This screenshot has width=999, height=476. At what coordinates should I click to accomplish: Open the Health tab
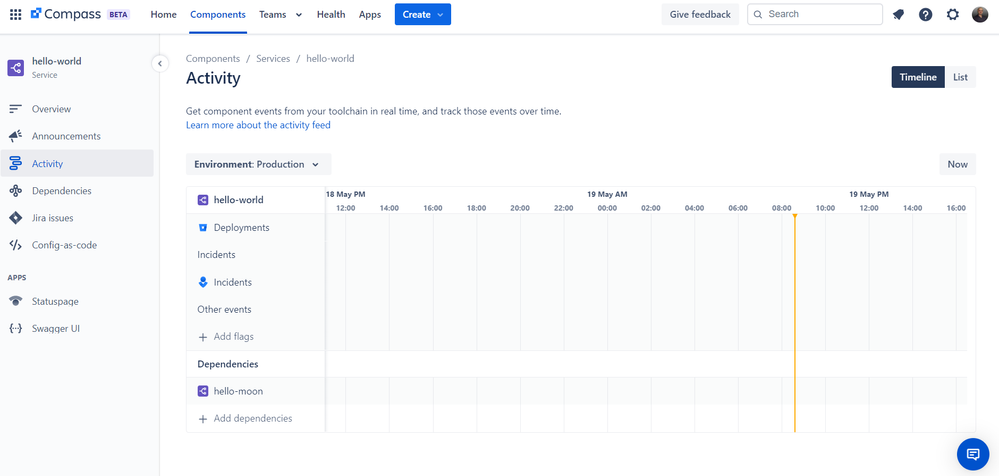(x=331, y=14)
